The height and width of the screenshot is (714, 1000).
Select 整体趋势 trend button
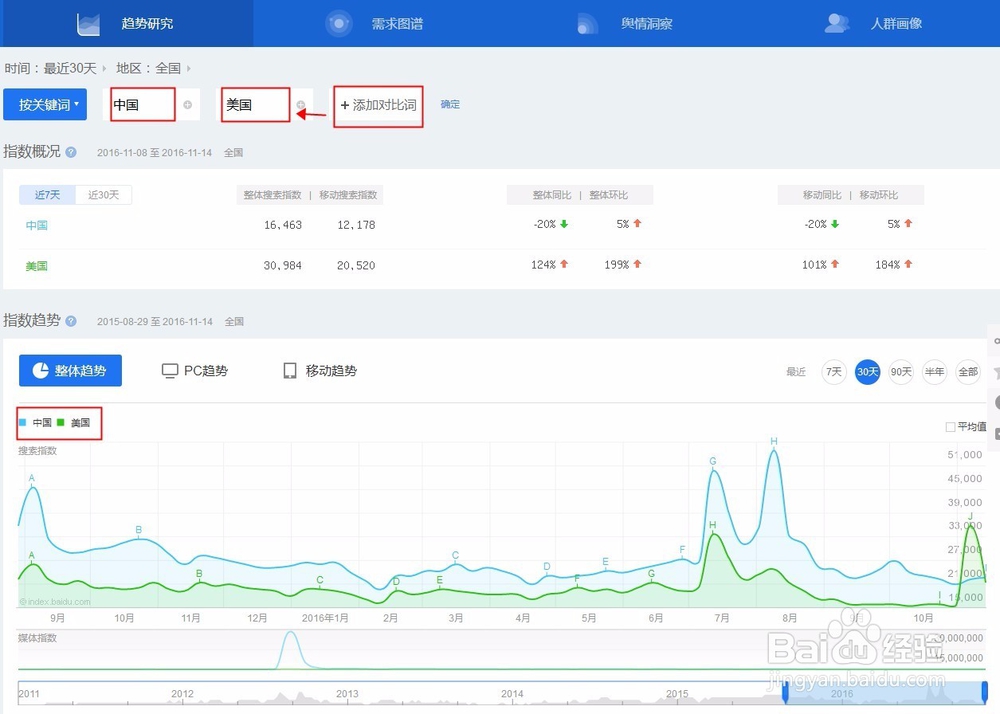(x=70, y=370)
